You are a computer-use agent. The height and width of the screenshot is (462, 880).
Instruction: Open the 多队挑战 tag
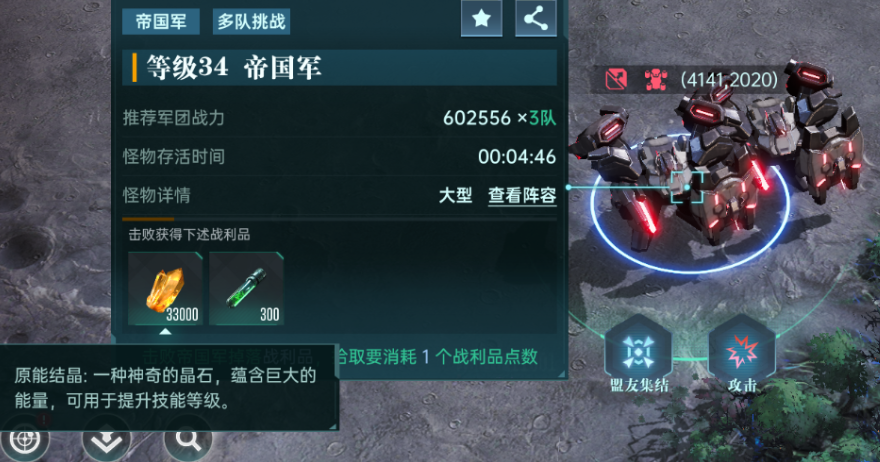(x=251, y=21)
